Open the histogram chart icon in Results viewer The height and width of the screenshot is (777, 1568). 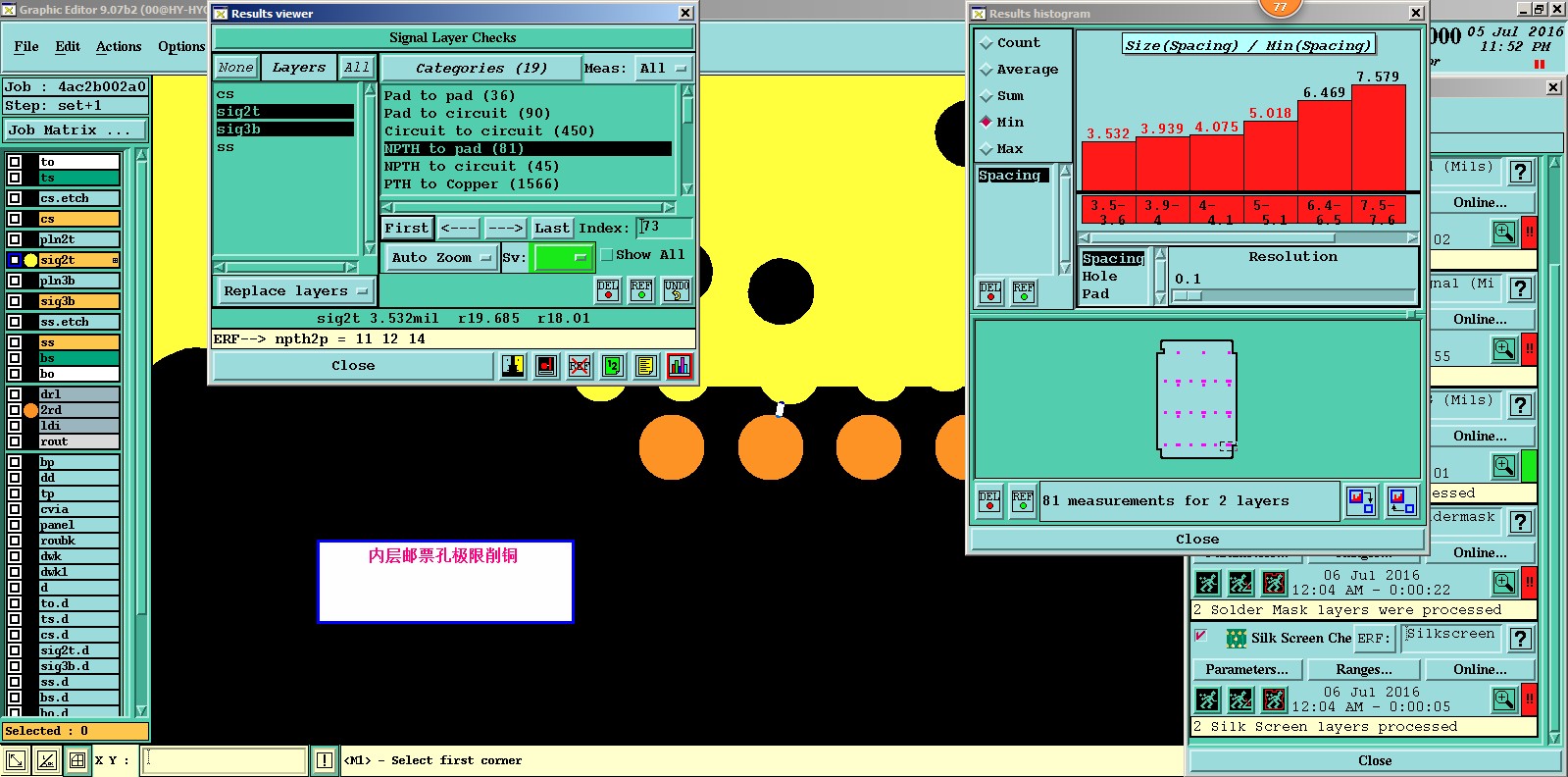(x=680, y=366)
